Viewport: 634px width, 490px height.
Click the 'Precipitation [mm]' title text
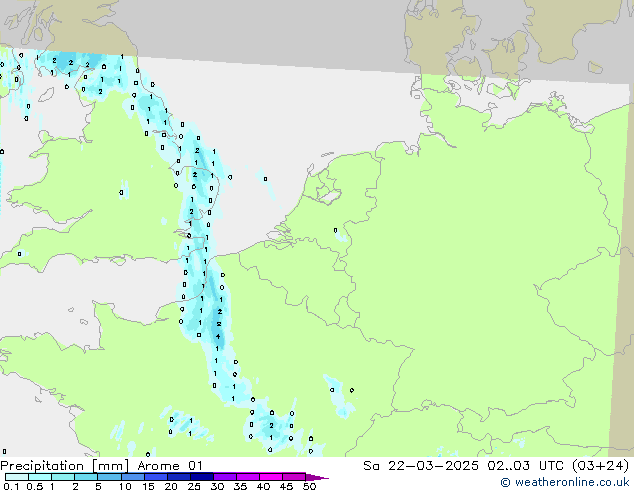[x=65, y=466]
